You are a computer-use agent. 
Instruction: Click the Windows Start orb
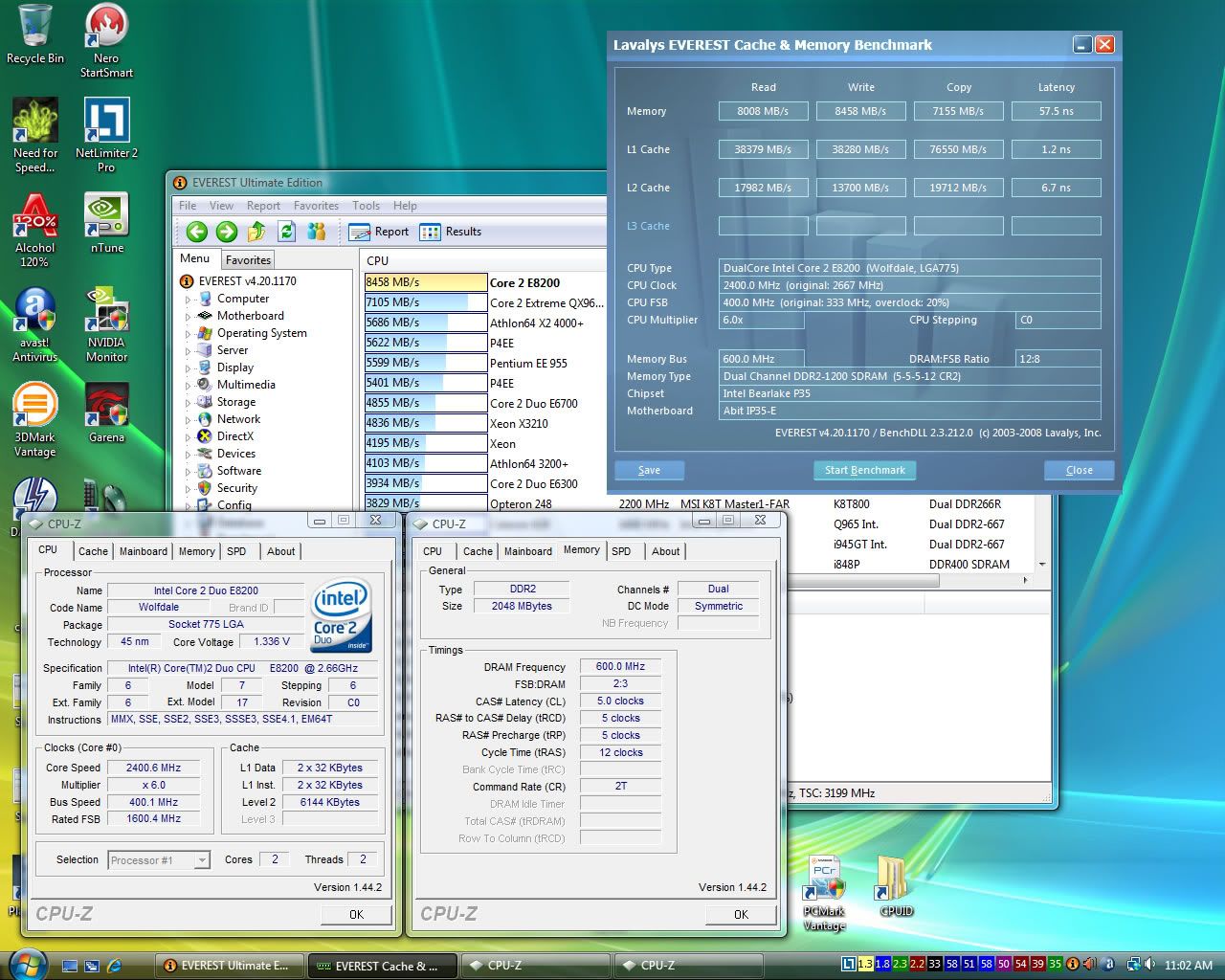(x=27, y=964)
